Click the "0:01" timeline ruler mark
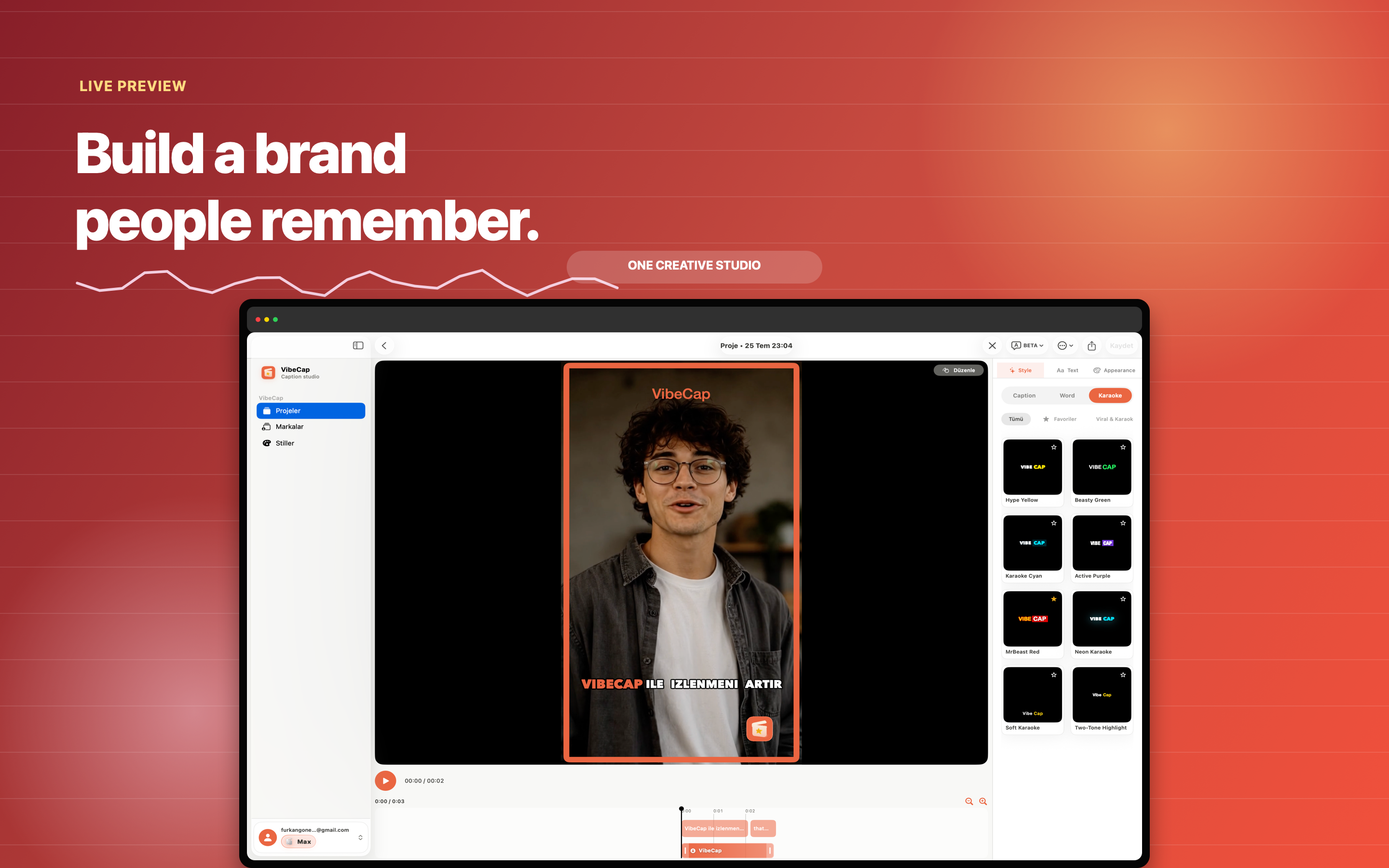 (718, 811)
